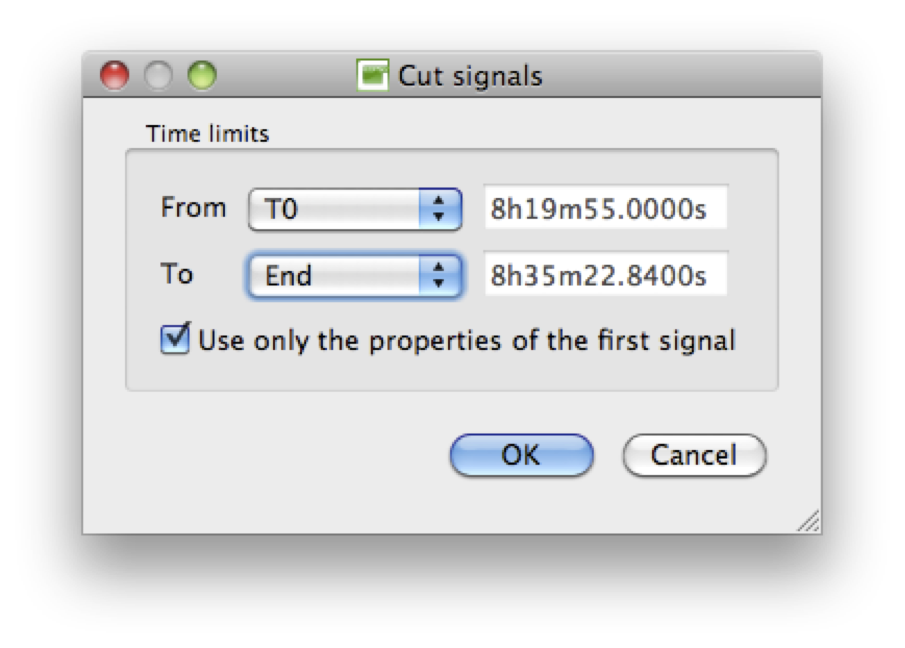Viewport: 905px width, 648px height.
Task: Minimize the dialog using the yellow button
Action: pyautogui.click(x=159, y=76)
